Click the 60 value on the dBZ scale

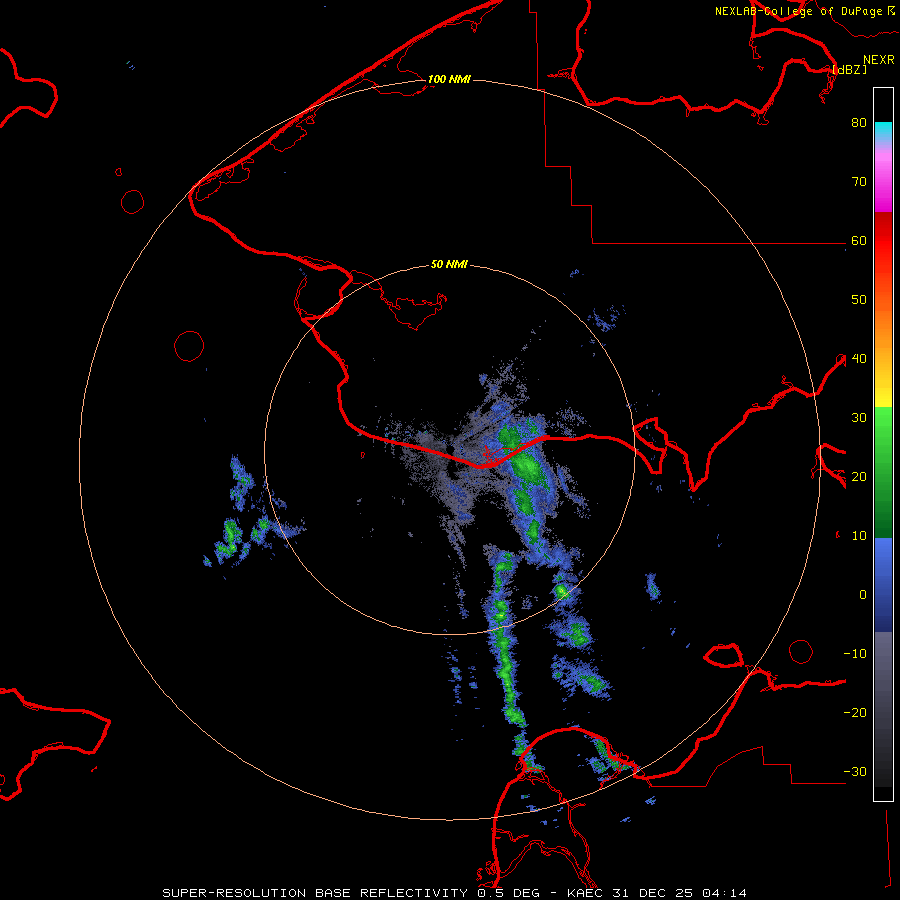[859, 240]
